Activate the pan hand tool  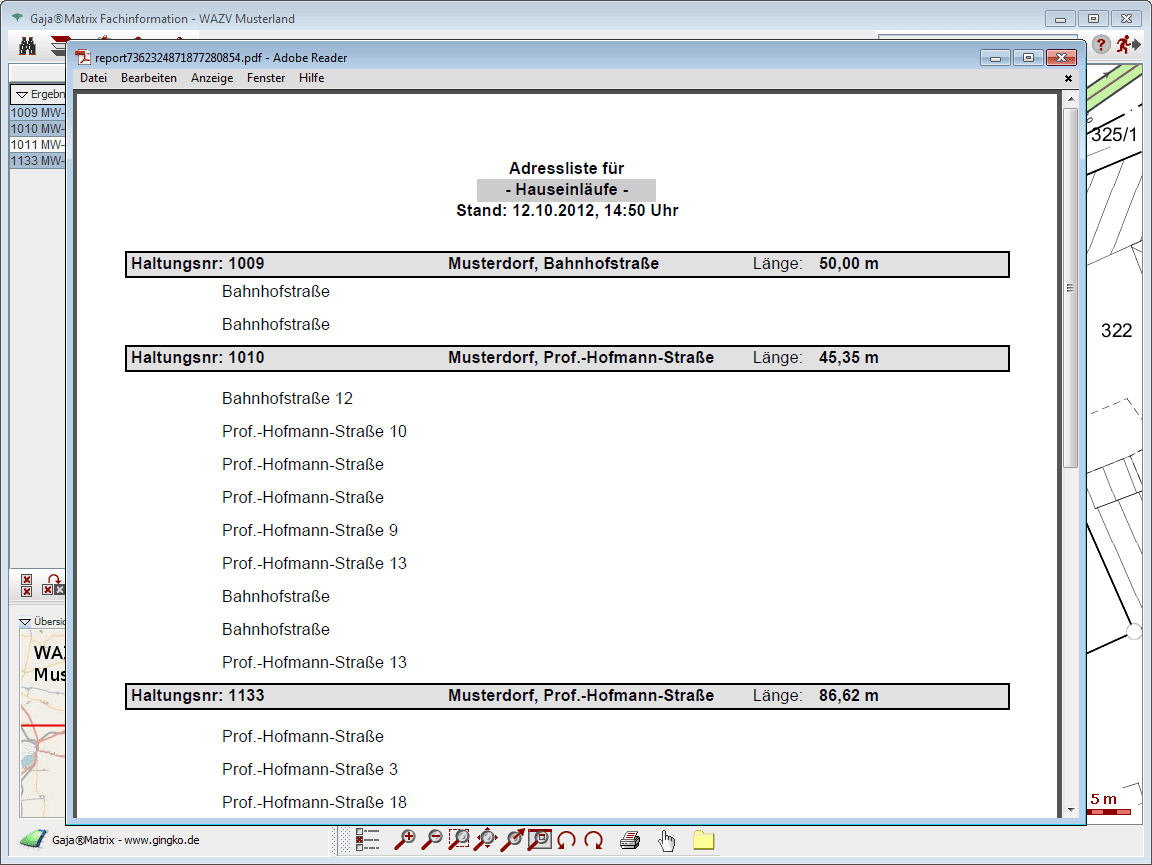pos(667,840)
